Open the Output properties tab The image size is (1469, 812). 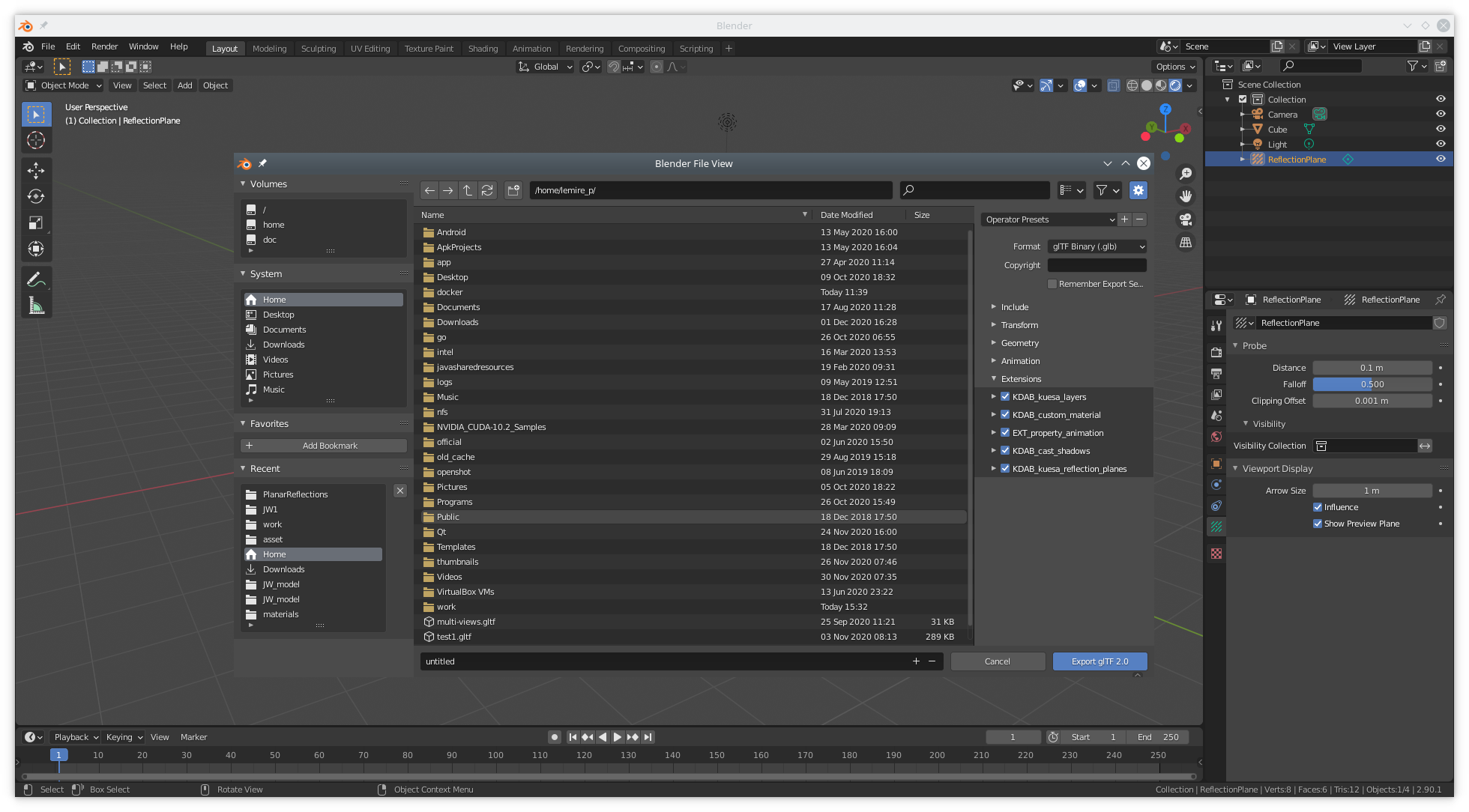1216,373
